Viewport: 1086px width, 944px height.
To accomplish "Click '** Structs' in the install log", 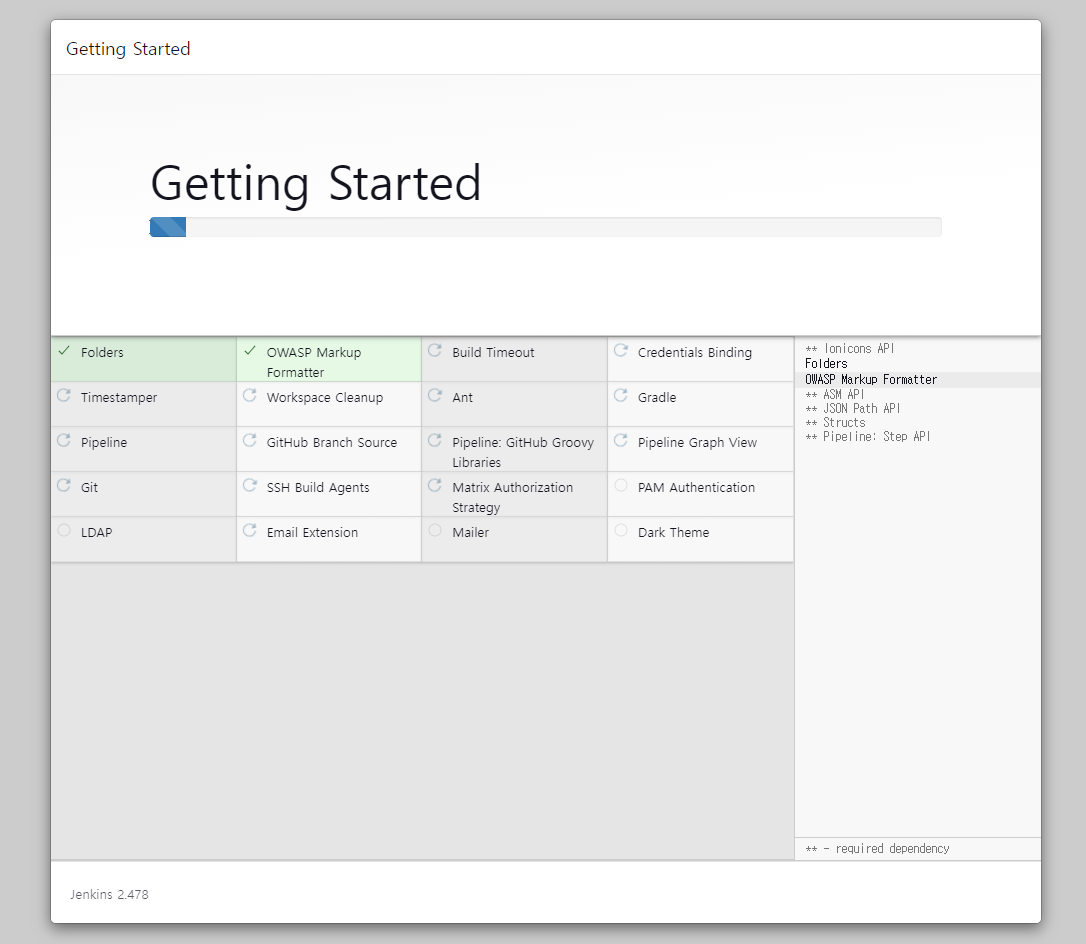I will [x=835, y=422].
